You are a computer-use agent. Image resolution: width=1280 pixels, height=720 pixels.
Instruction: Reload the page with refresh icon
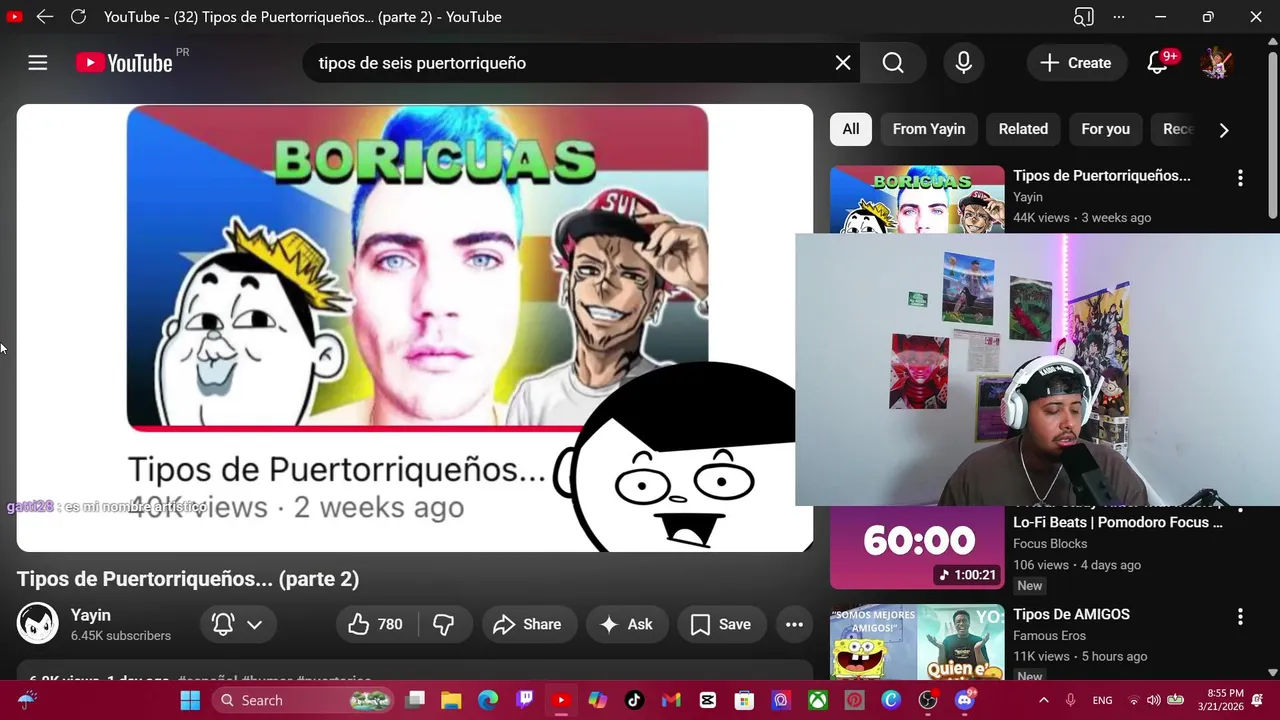click(78, 17)
